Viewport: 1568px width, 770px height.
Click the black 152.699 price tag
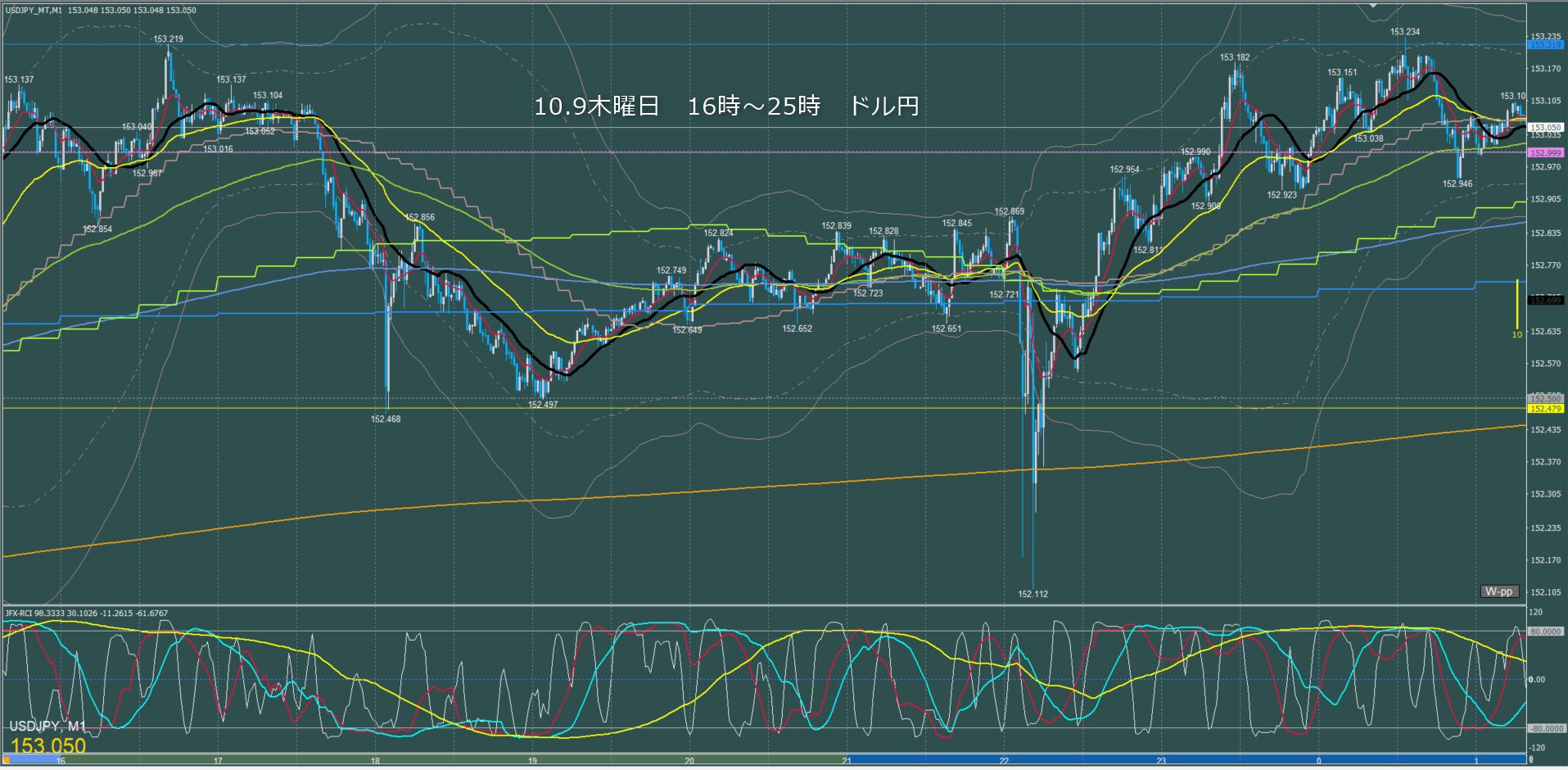click(x=1545, y=301)
